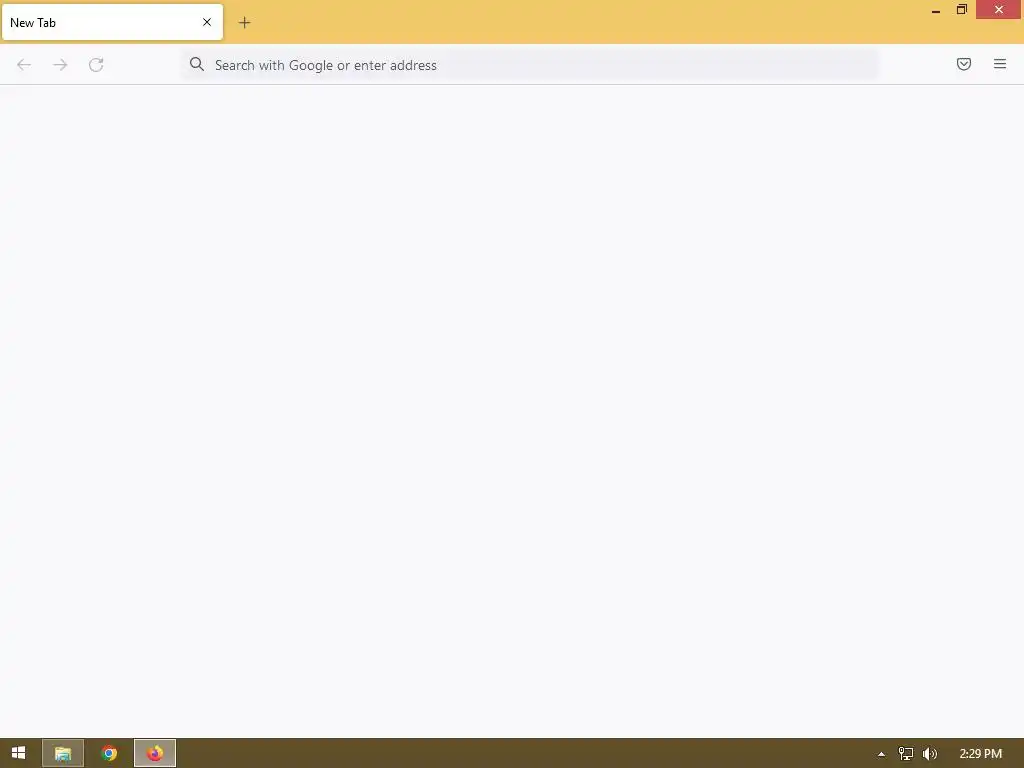The width and height of the screenshot is (1024, 768).
Task: Click the 2:29 PM clock
Action: tap(981, 754)
